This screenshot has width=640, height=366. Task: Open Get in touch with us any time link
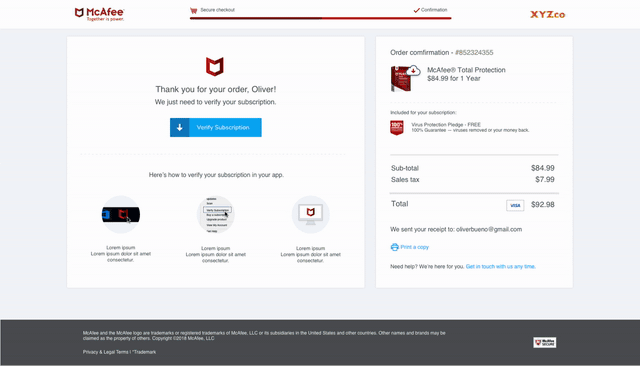click(501, 266)
